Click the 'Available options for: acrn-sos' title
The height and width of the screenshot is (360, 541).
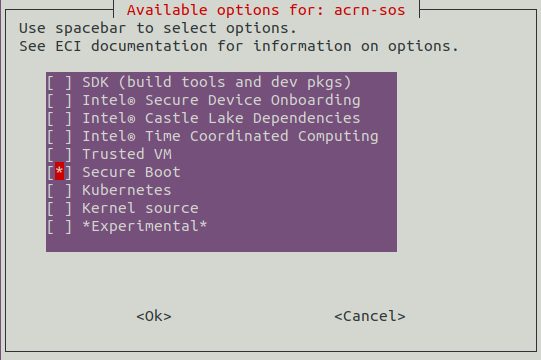[266, 10]
